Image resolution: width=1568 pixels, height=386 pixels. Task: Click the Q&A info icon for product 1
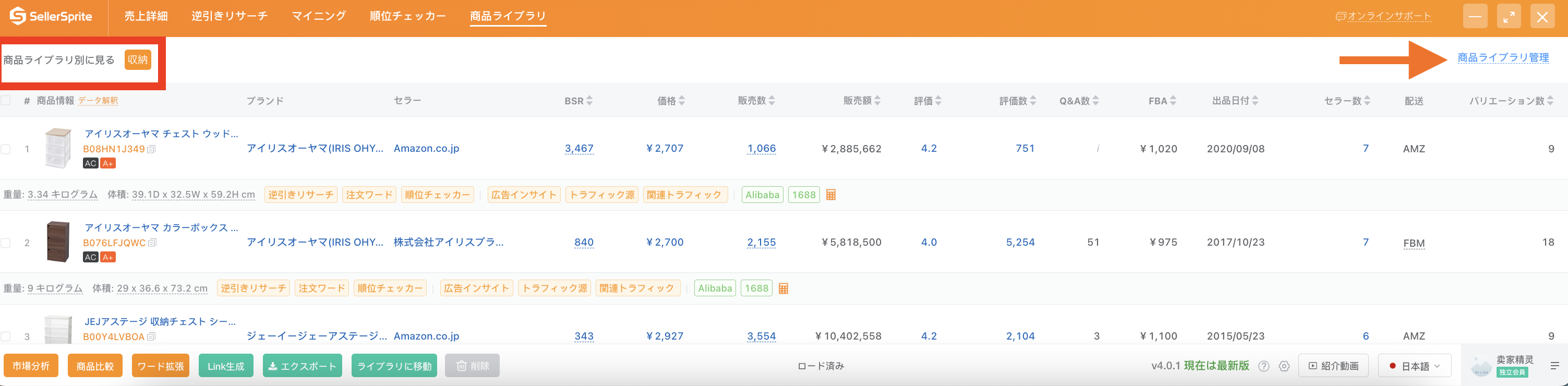[x=1098, y=149]
